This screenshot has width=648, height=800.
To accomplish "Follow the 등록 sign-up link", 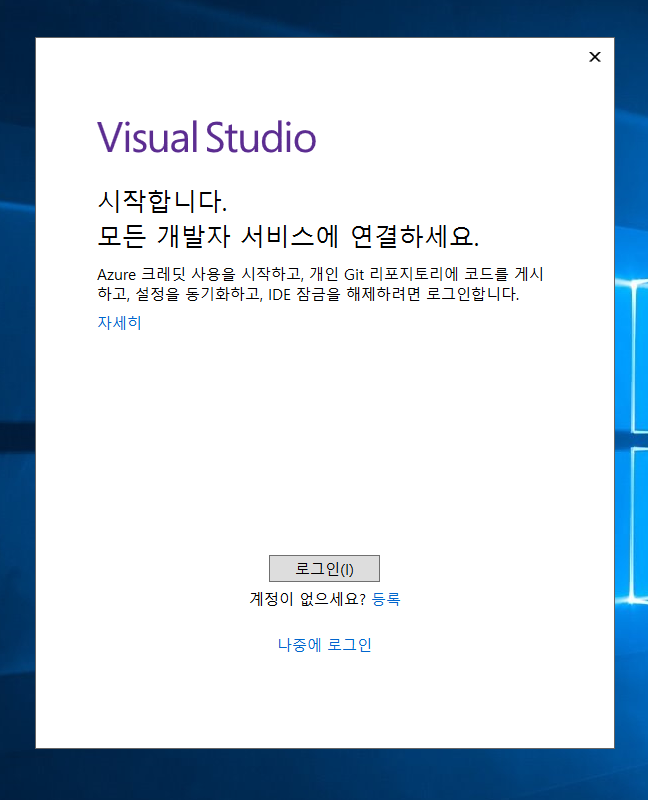I will pos(386,598).
